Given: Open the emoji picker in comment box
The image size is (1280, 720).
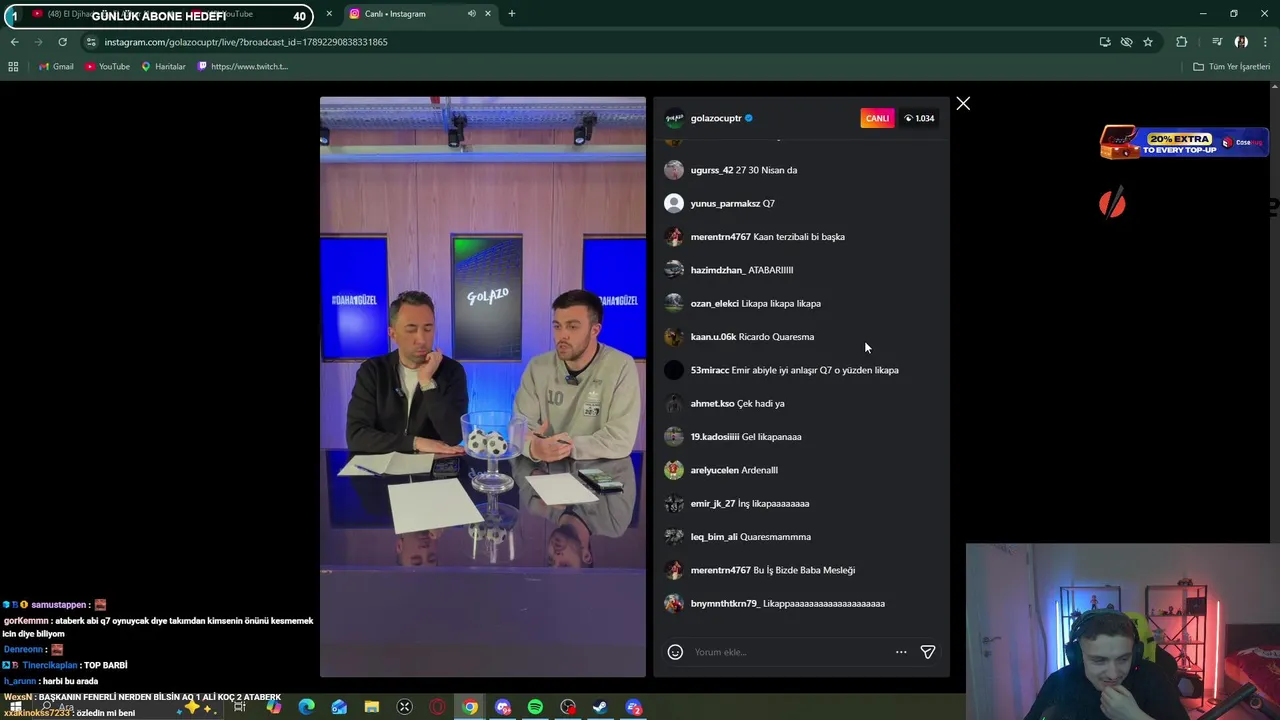Looking at the screenshot, I should click(x=675, y=652).
